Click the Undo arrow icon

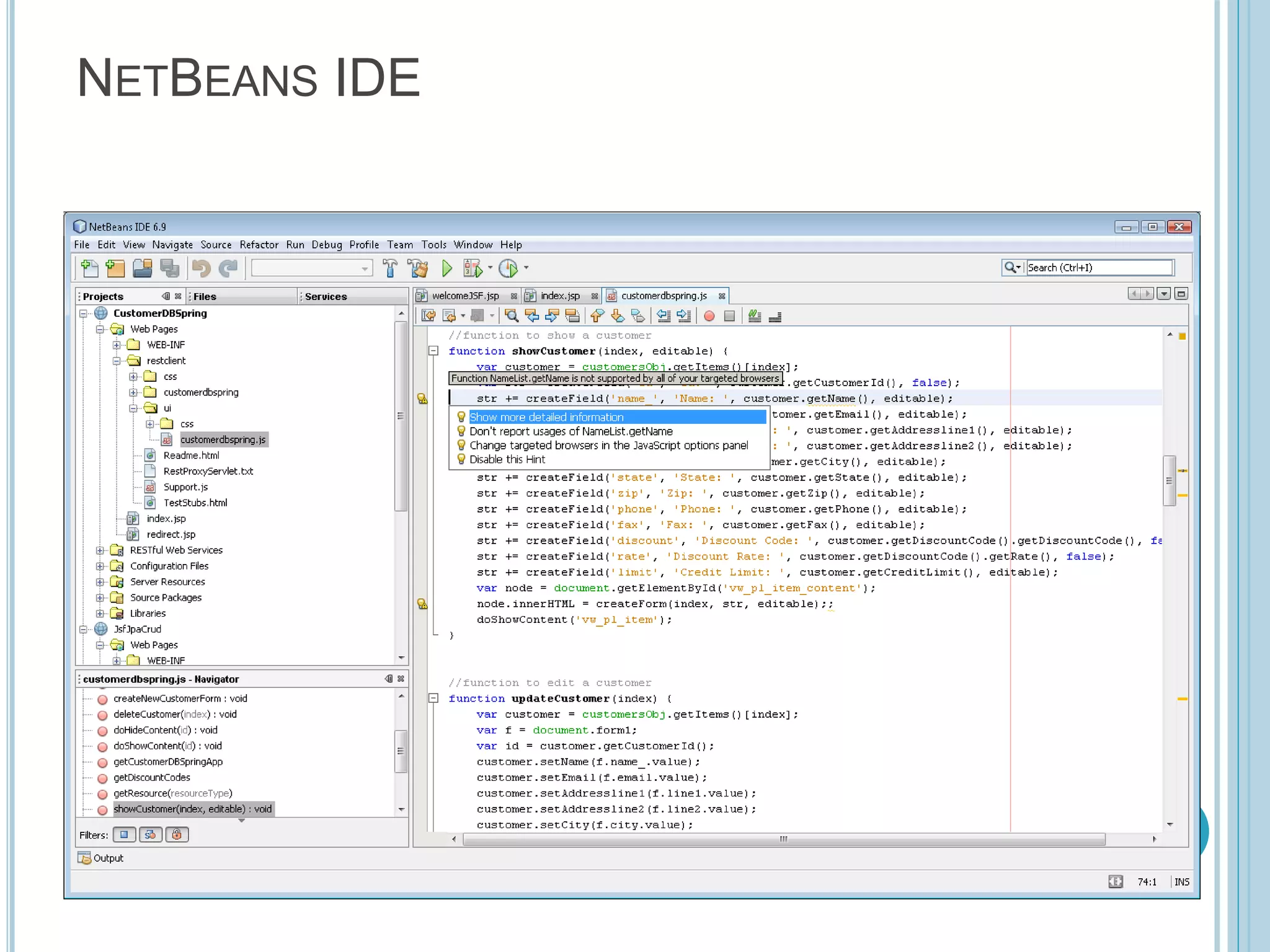point(201,268)
